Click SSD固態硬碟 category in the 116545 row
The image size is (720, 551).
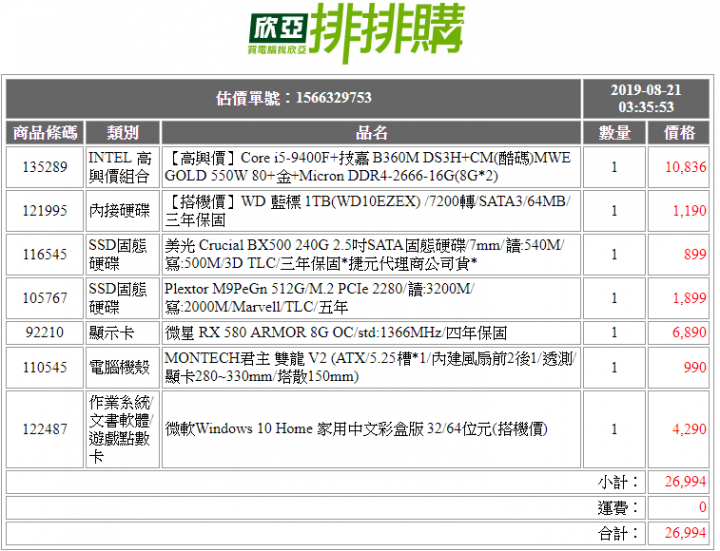click(x=118, y=254)
